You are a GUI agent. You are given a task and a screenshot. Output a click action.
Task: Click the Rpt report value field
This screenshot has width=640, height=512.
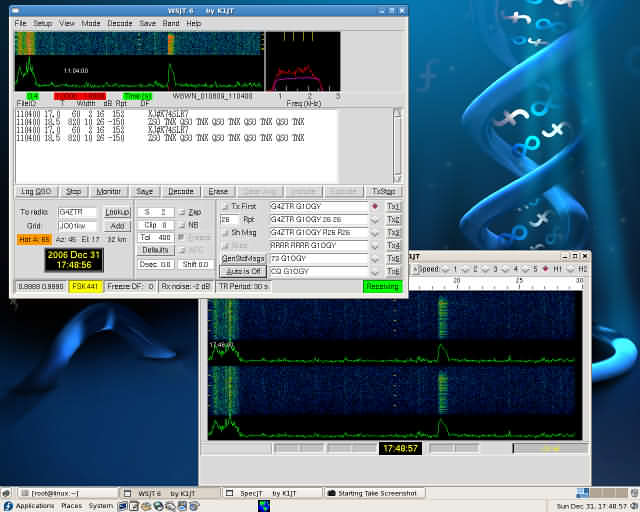pos(229,220)
